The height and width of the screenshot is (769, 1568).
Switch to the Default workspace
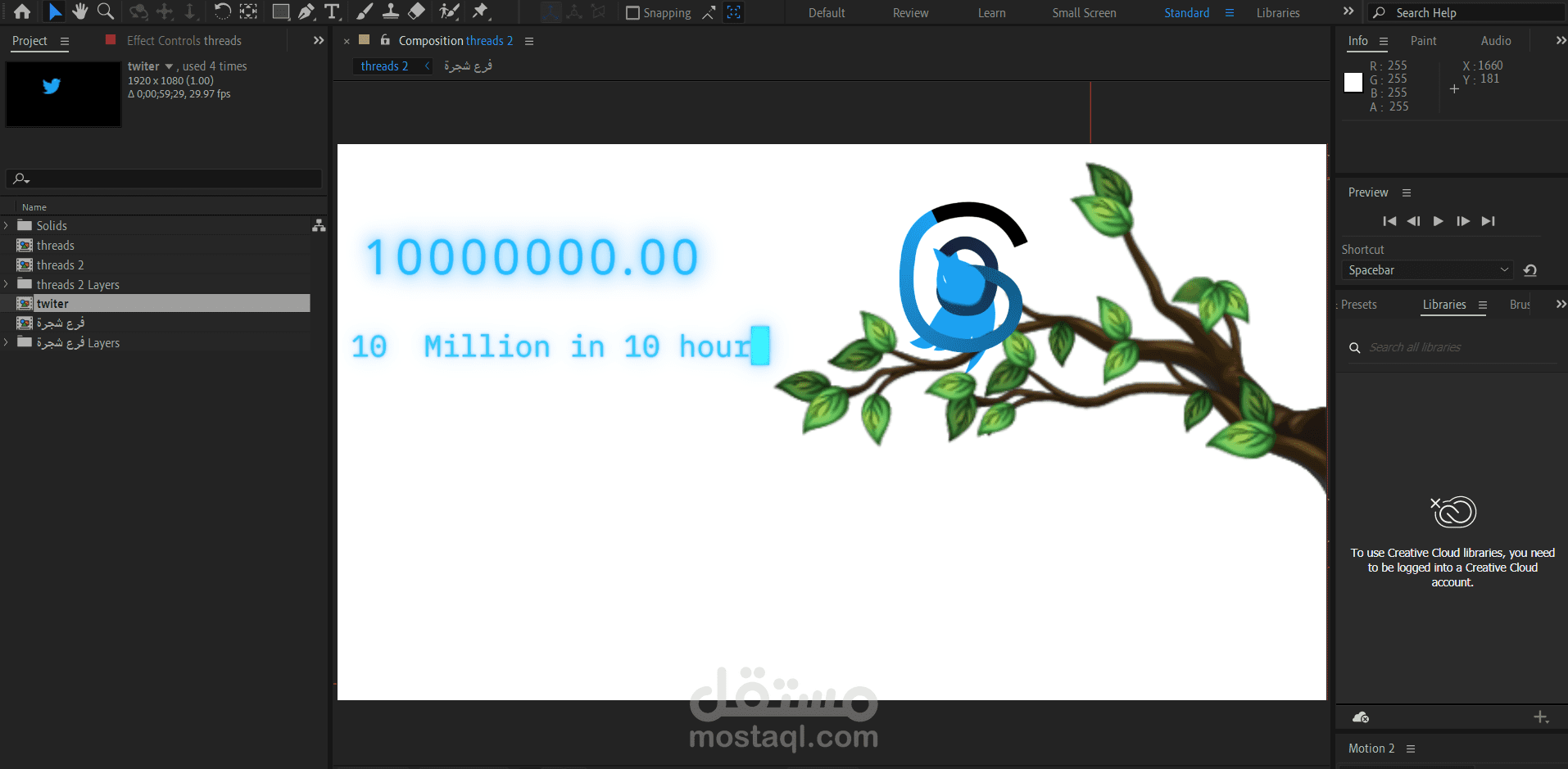827,13
